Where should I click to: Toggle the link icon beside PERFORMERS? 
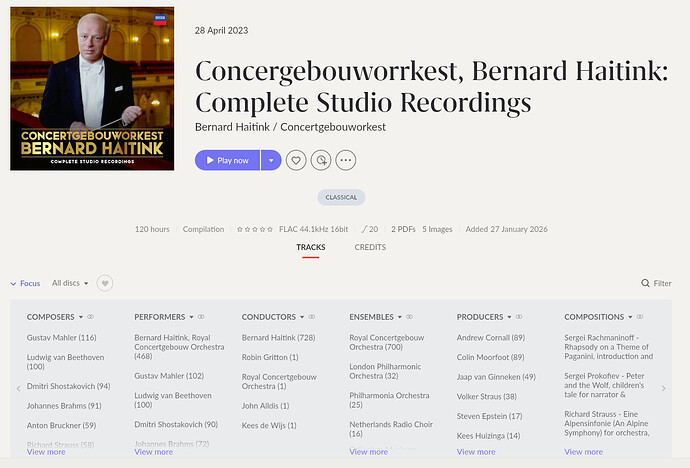[x=201, y=317]
